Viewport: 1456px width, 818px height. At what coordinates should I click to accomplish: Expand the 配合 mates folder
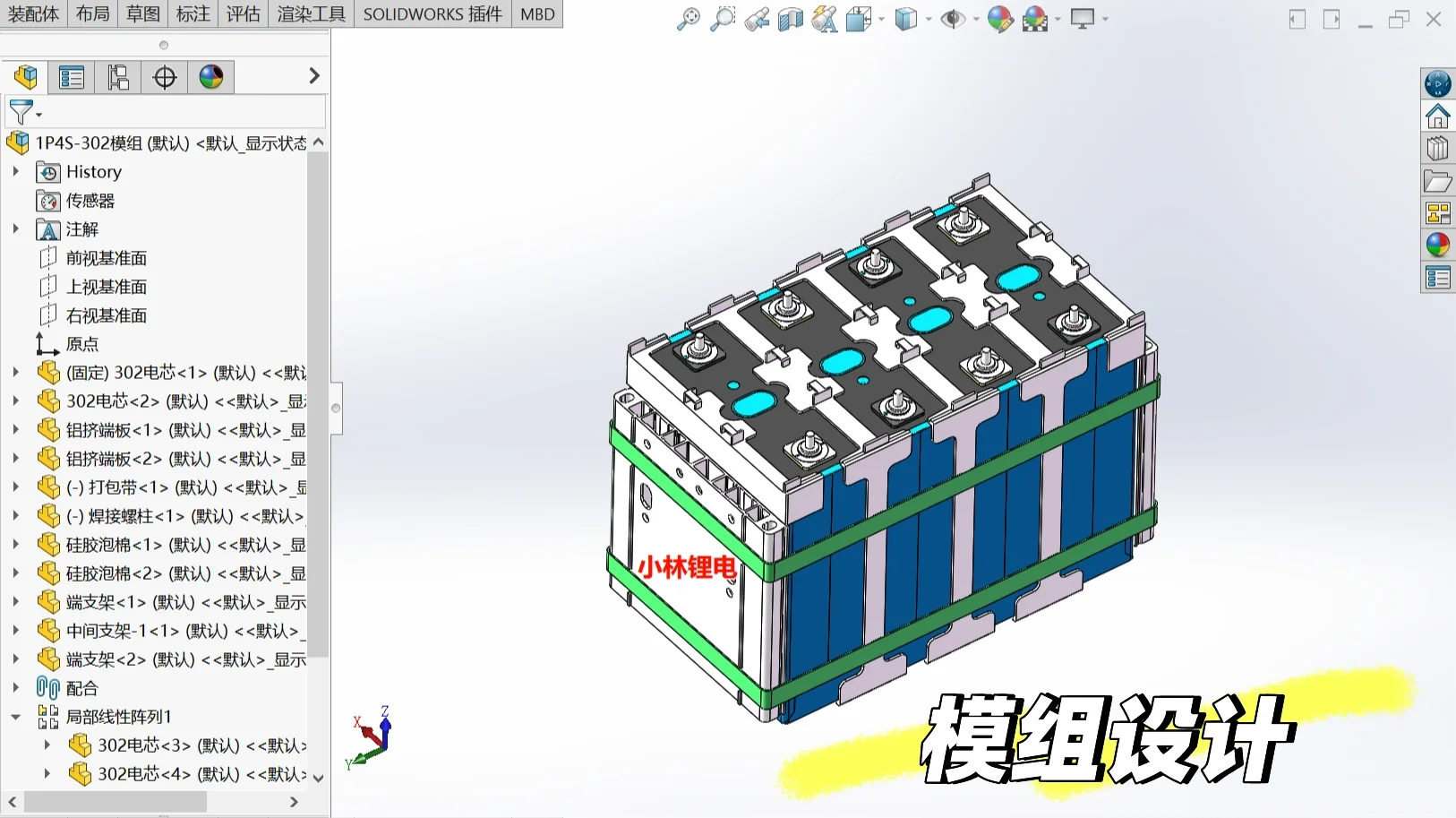click(15, 687)
